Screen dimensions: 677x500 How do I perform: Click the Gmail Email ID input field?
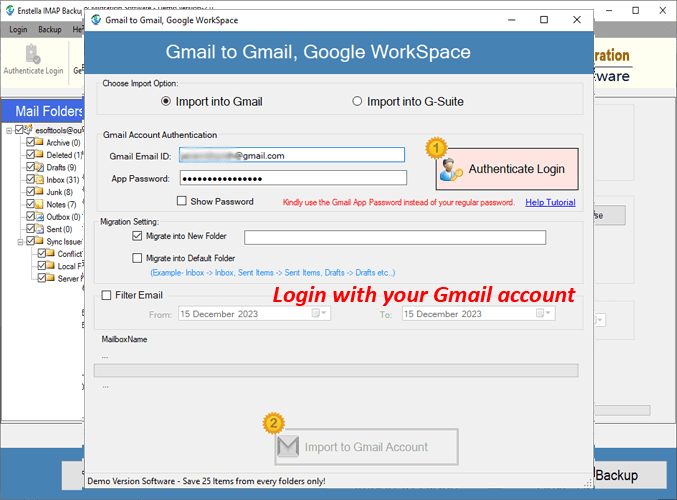point(292,155)
